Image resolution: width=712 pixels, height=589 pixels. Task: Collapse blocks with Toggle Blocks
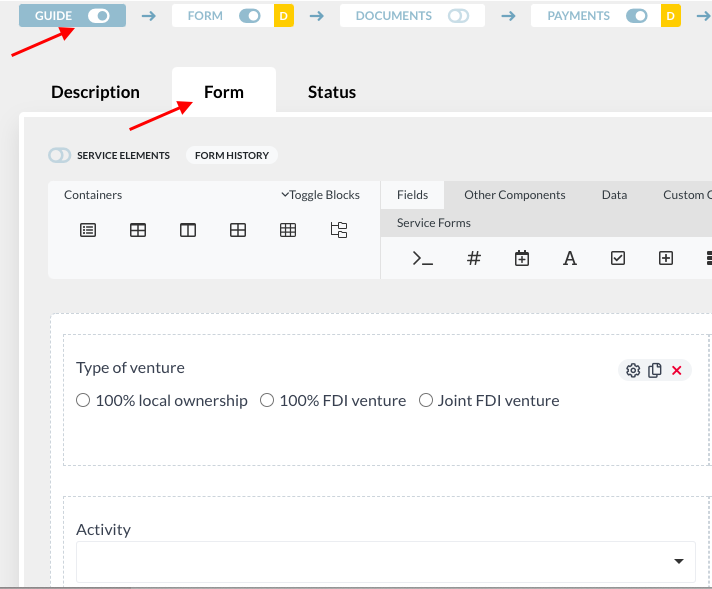(x=321, y=195)
